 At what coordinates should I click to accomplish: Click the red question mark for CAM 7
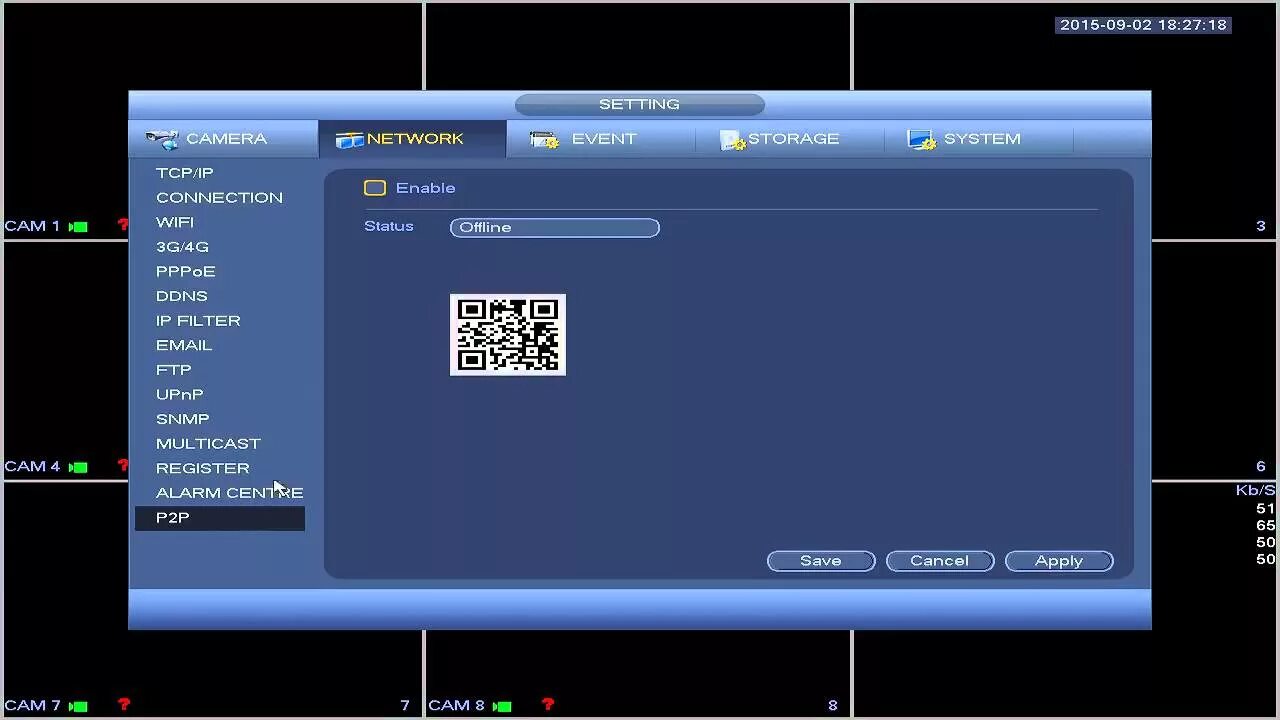[124, 705]
